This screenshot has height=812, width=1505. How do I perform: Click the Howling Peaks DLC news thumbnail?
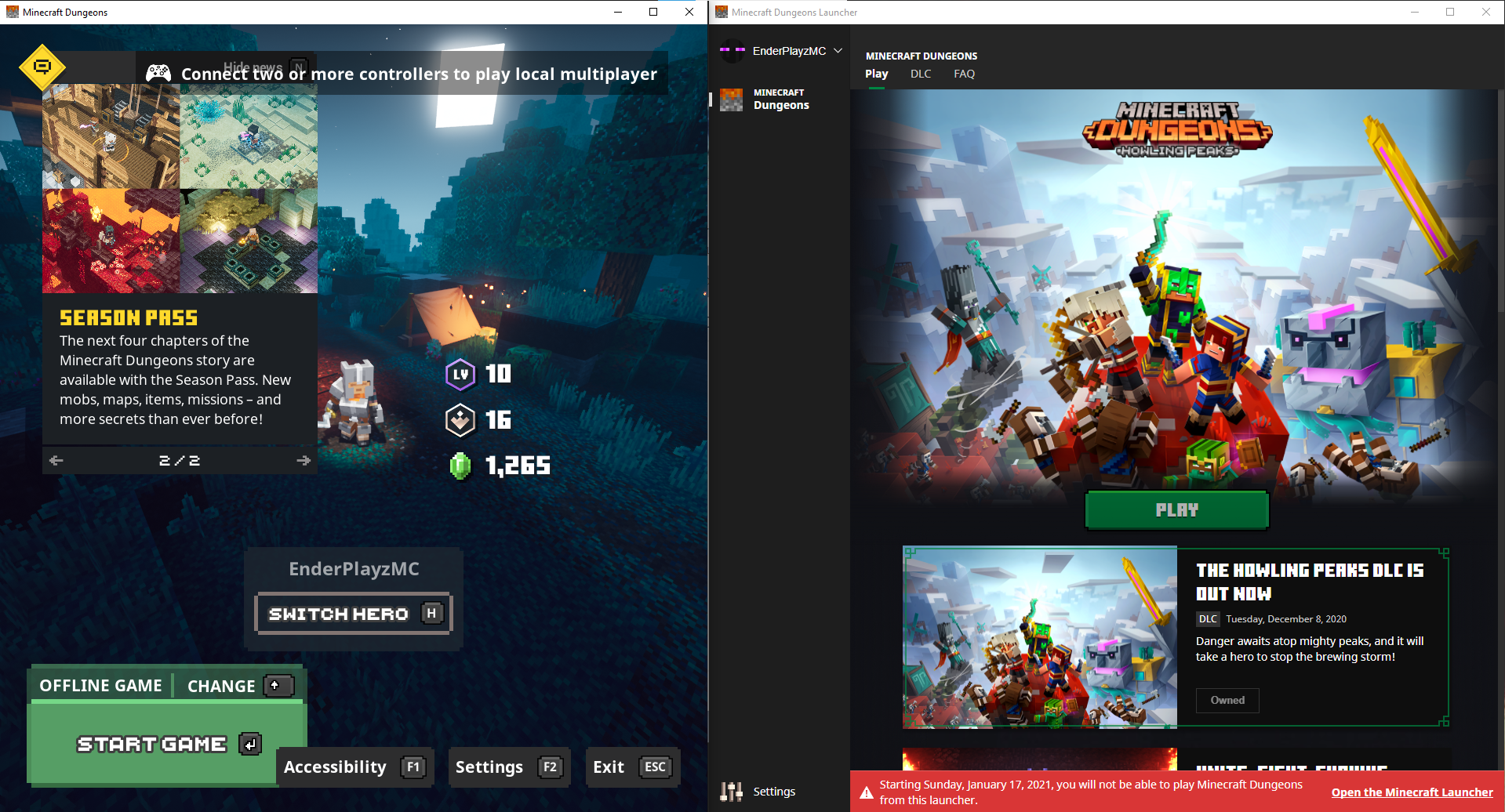point(1040,637)
